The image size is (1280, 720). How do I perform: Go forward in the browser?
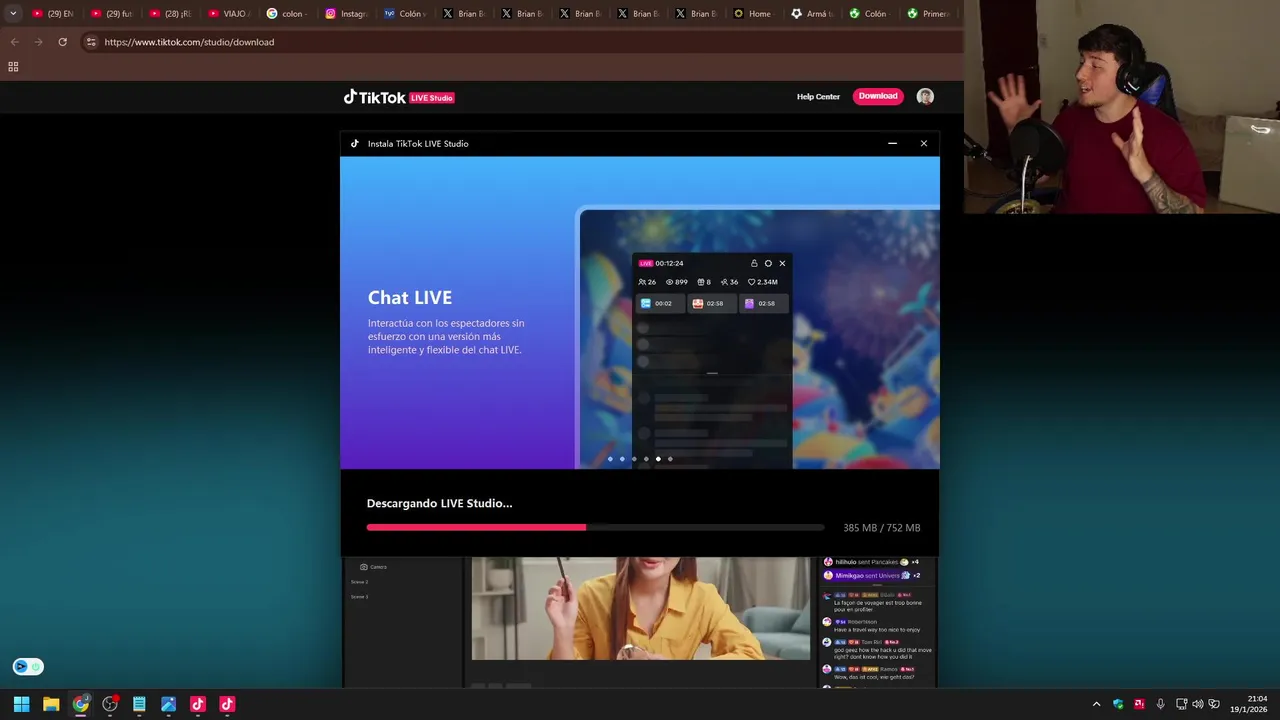tap(38, 42)
